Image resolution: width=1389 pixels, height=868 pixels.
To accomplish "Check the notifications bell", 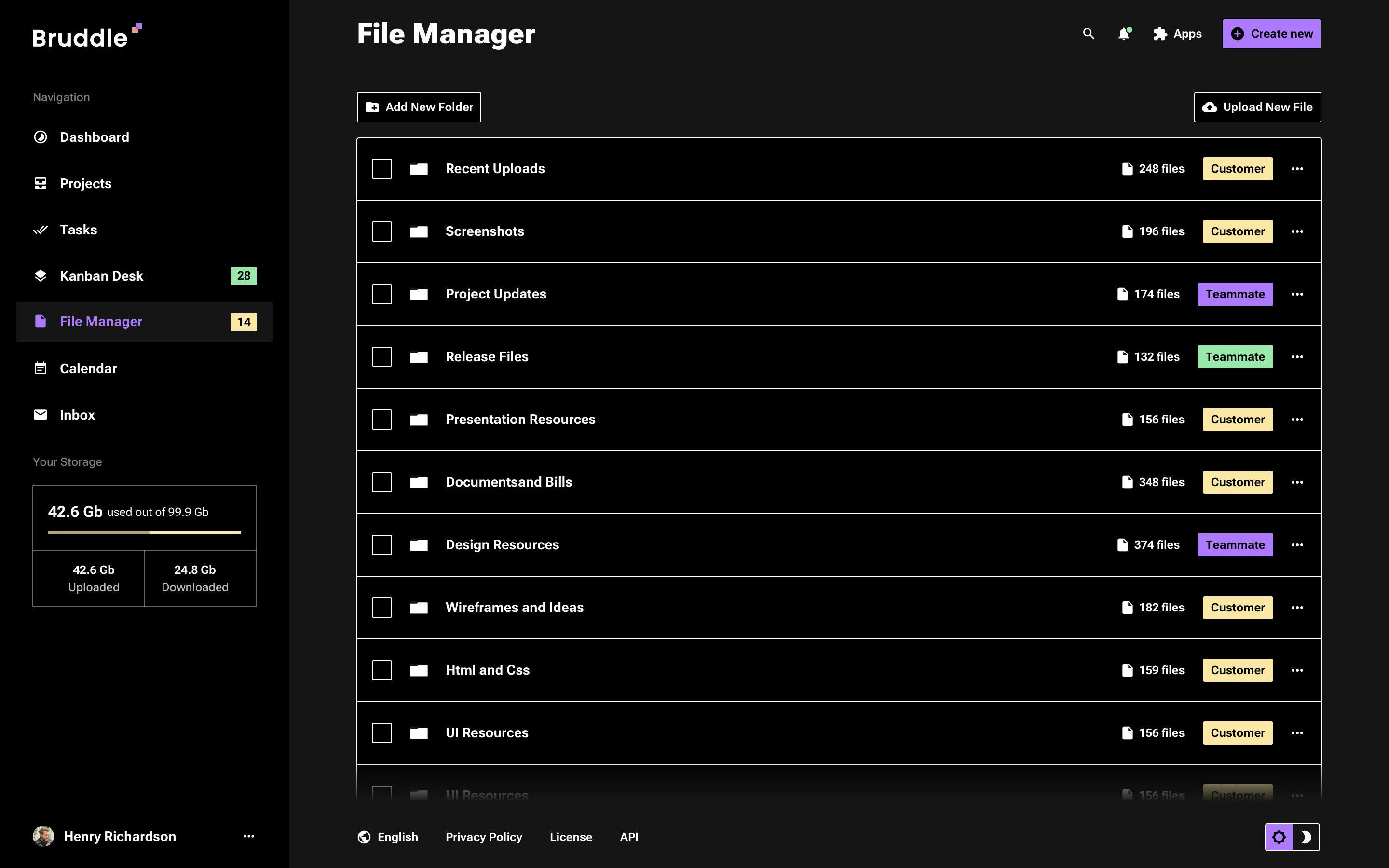I will (1124, 34).
